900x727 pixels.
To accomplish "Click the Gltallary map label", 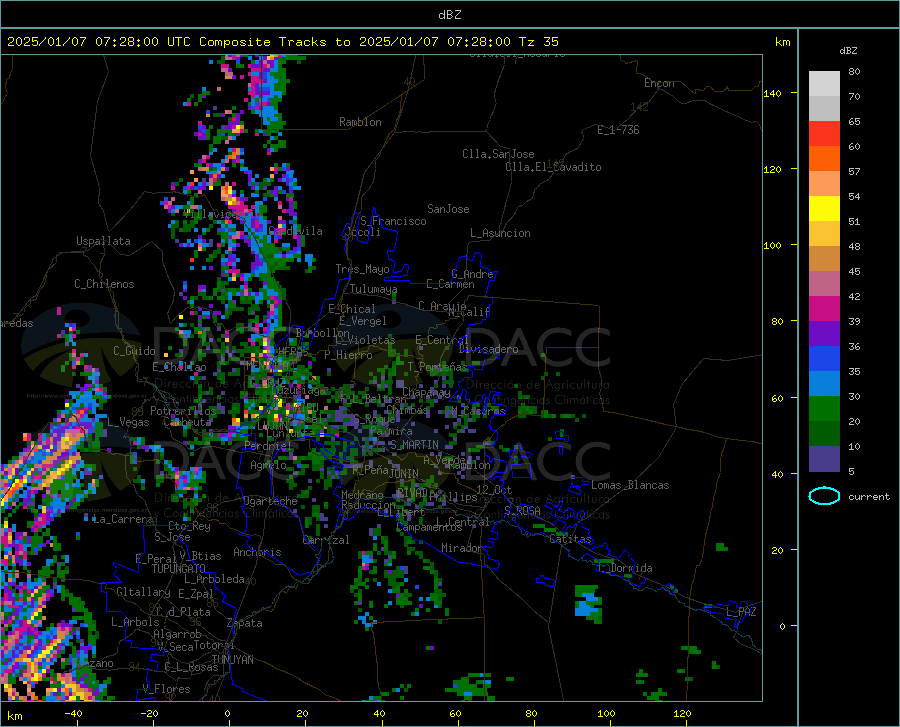I will [143, 592].
